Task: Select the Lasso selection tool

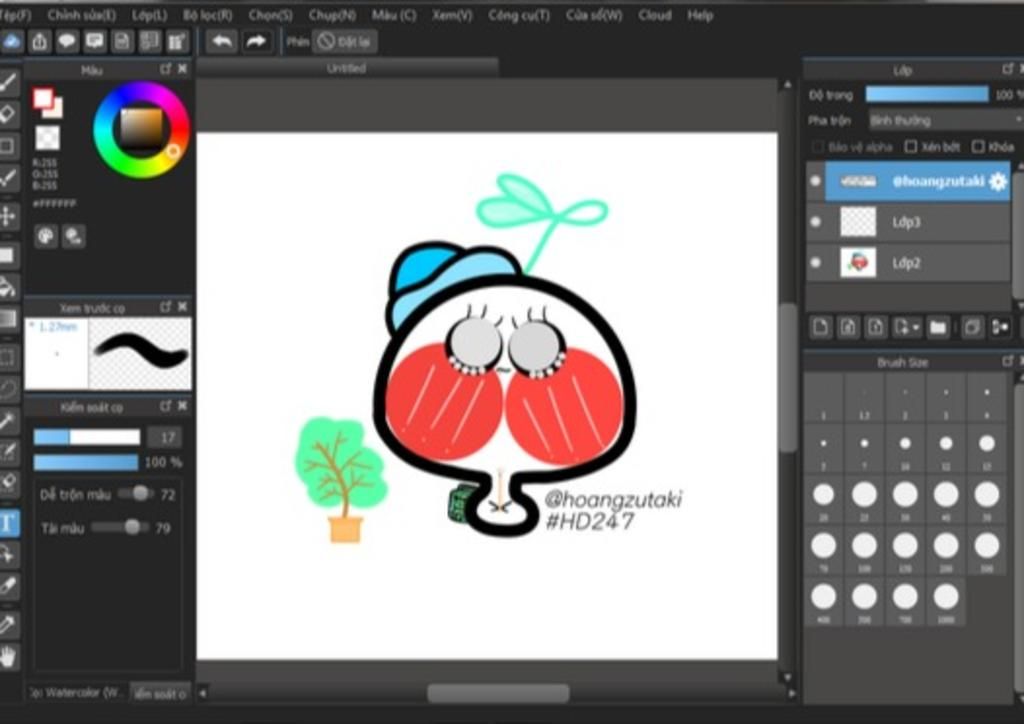Action: (x=8, y=389)
